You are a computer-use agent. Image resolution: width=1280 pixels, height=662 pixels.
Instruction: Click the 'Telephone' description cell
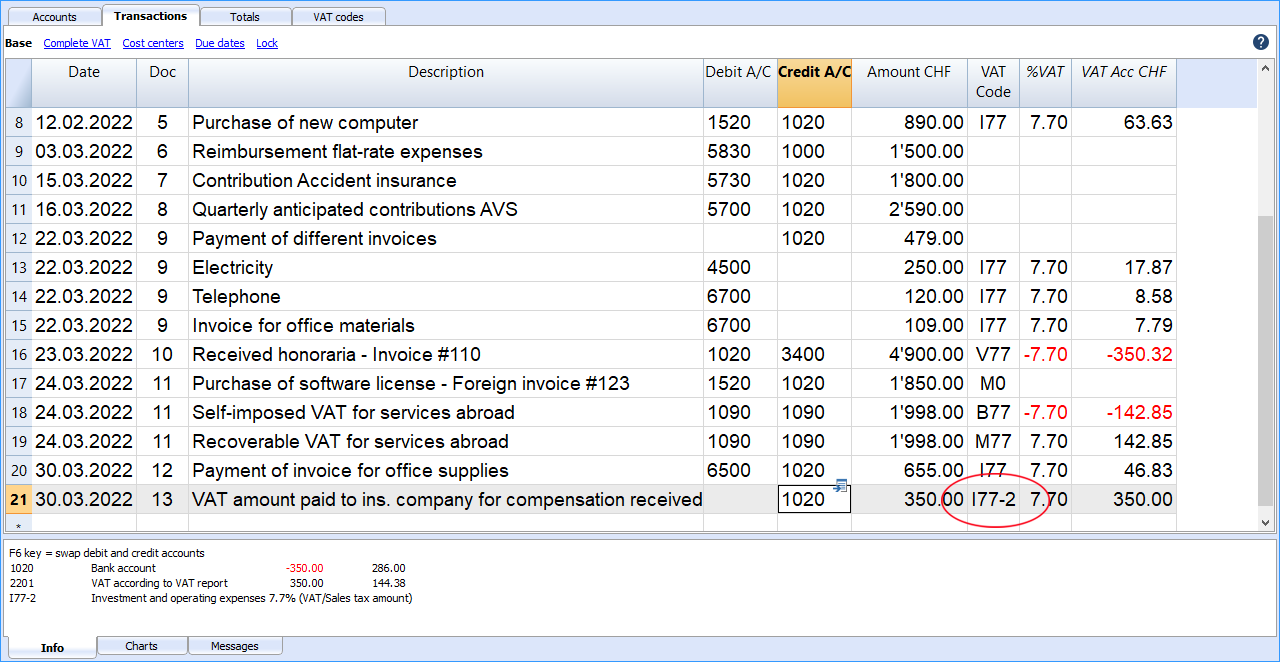(x=446, y=297)
